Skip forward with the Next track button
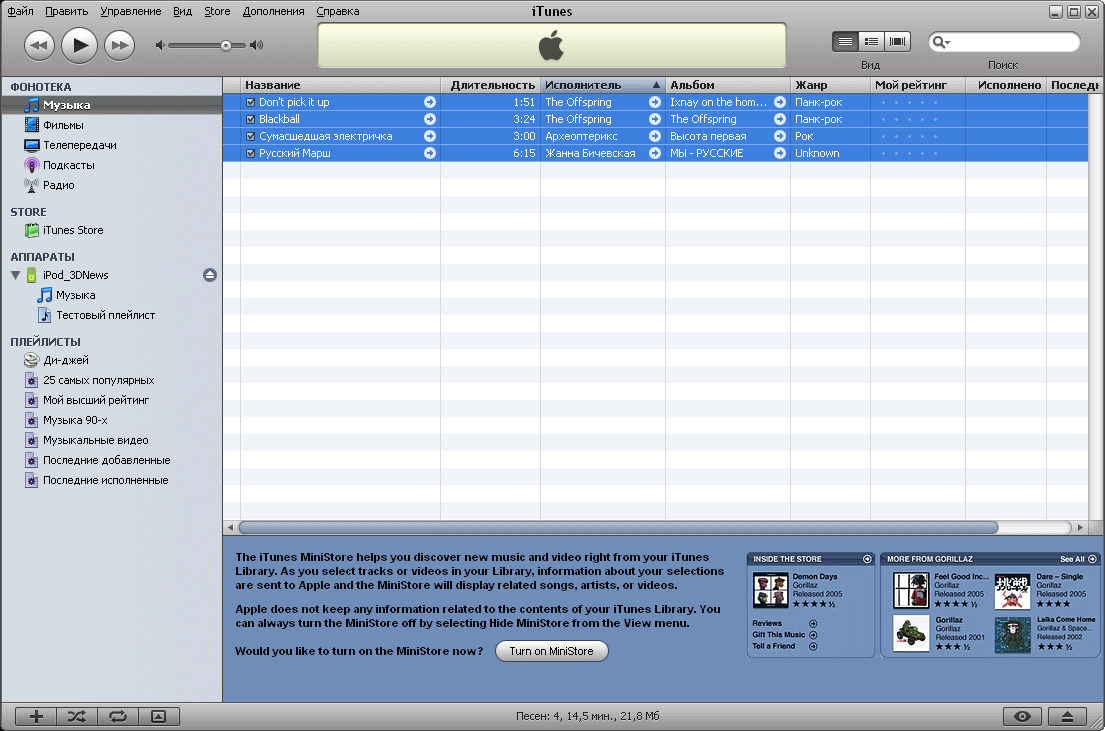The width and height of the screenshot is (1105, 731). click(120, 45)
